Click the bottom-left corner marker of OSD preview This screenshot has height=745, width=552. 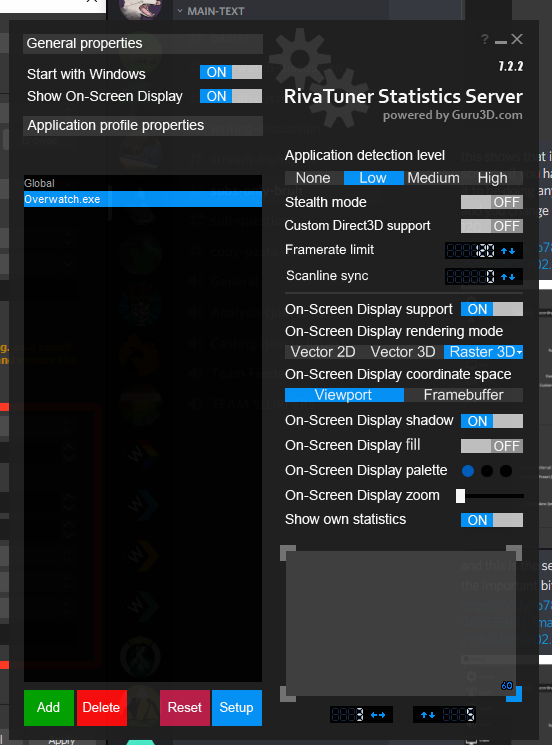coord(288,694)
